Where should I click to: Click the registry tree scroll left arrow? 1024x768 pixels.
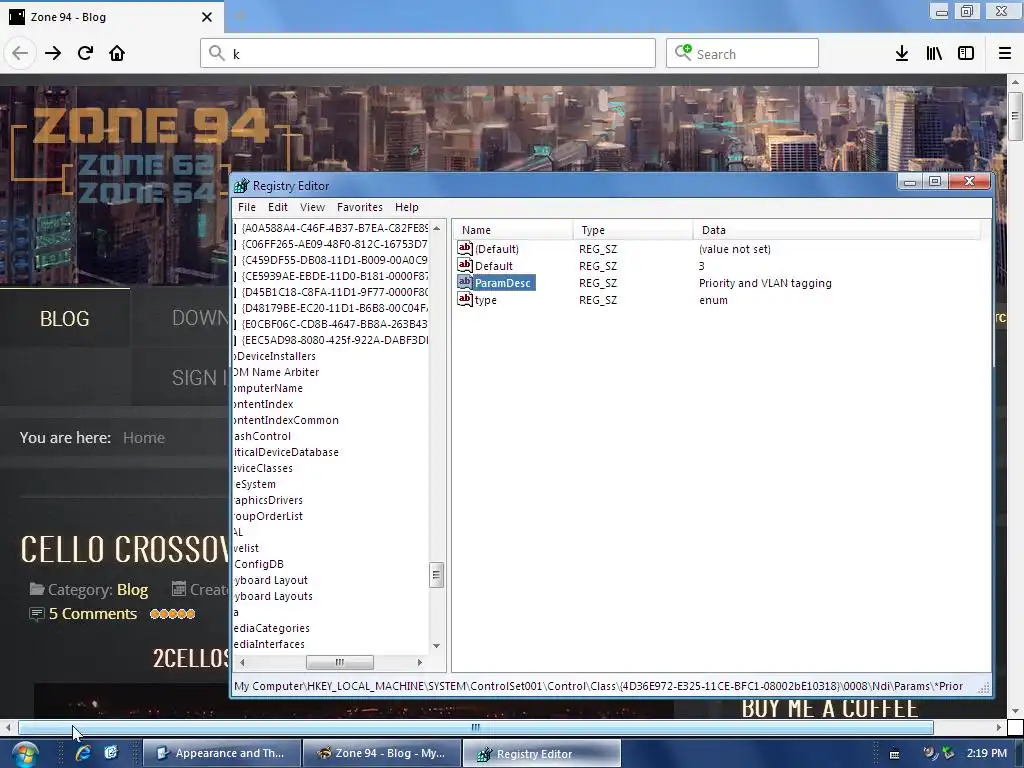pyautogui.click(x=242, y=662)
